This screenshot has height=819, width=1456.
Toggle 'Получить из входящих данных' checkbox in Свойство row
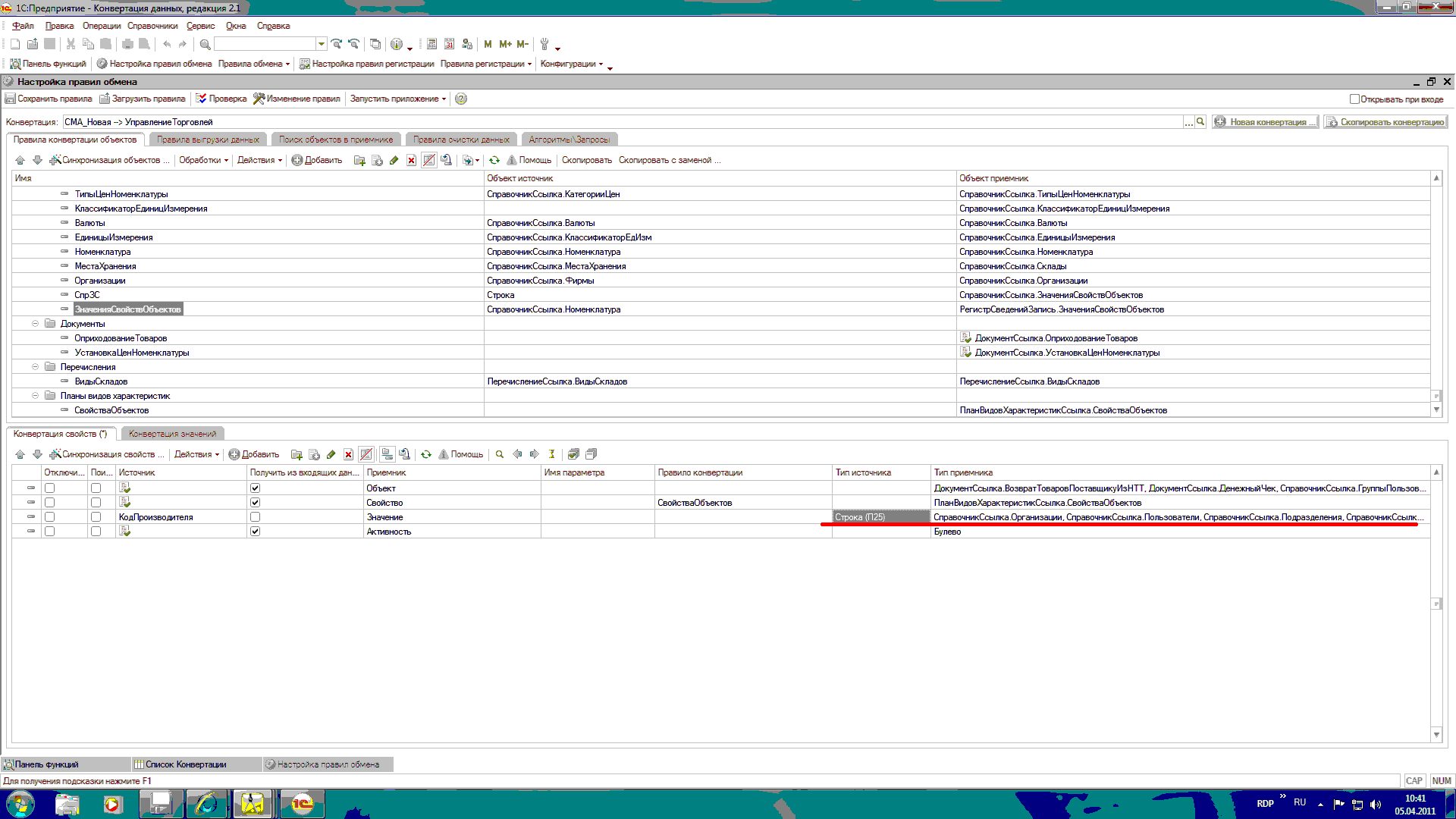[x=255, y=503]
